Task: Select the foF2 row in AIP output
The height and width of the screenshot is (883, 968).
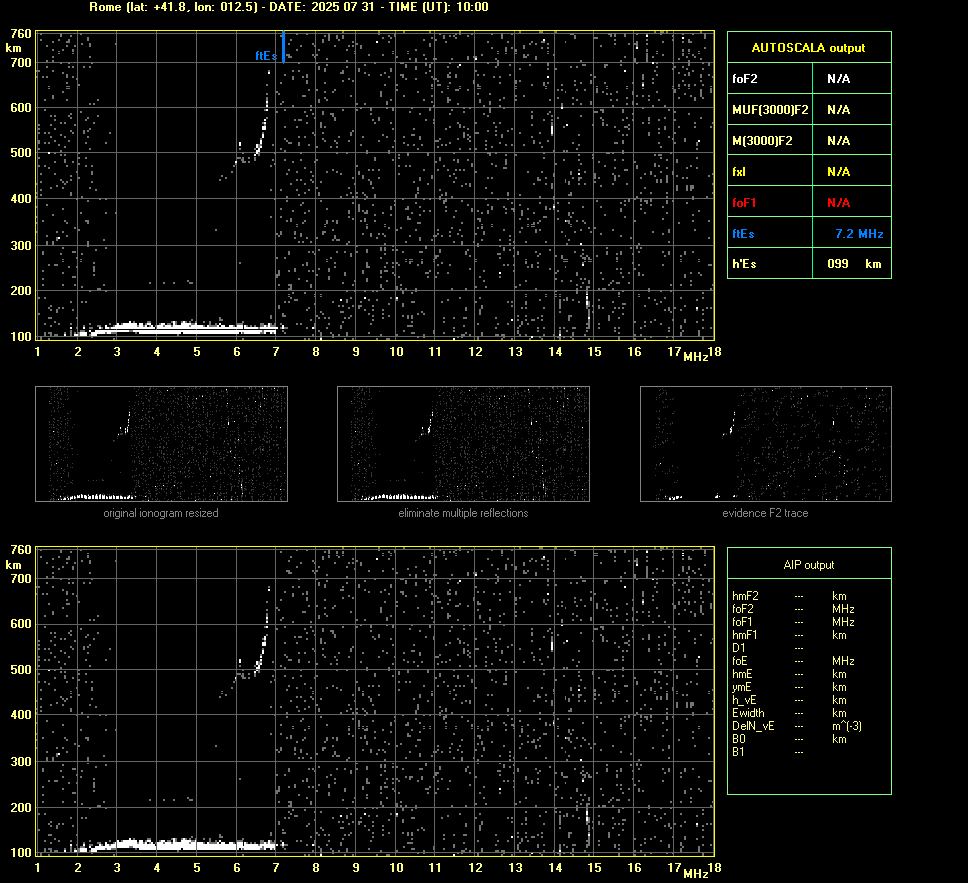Action: 793,609
